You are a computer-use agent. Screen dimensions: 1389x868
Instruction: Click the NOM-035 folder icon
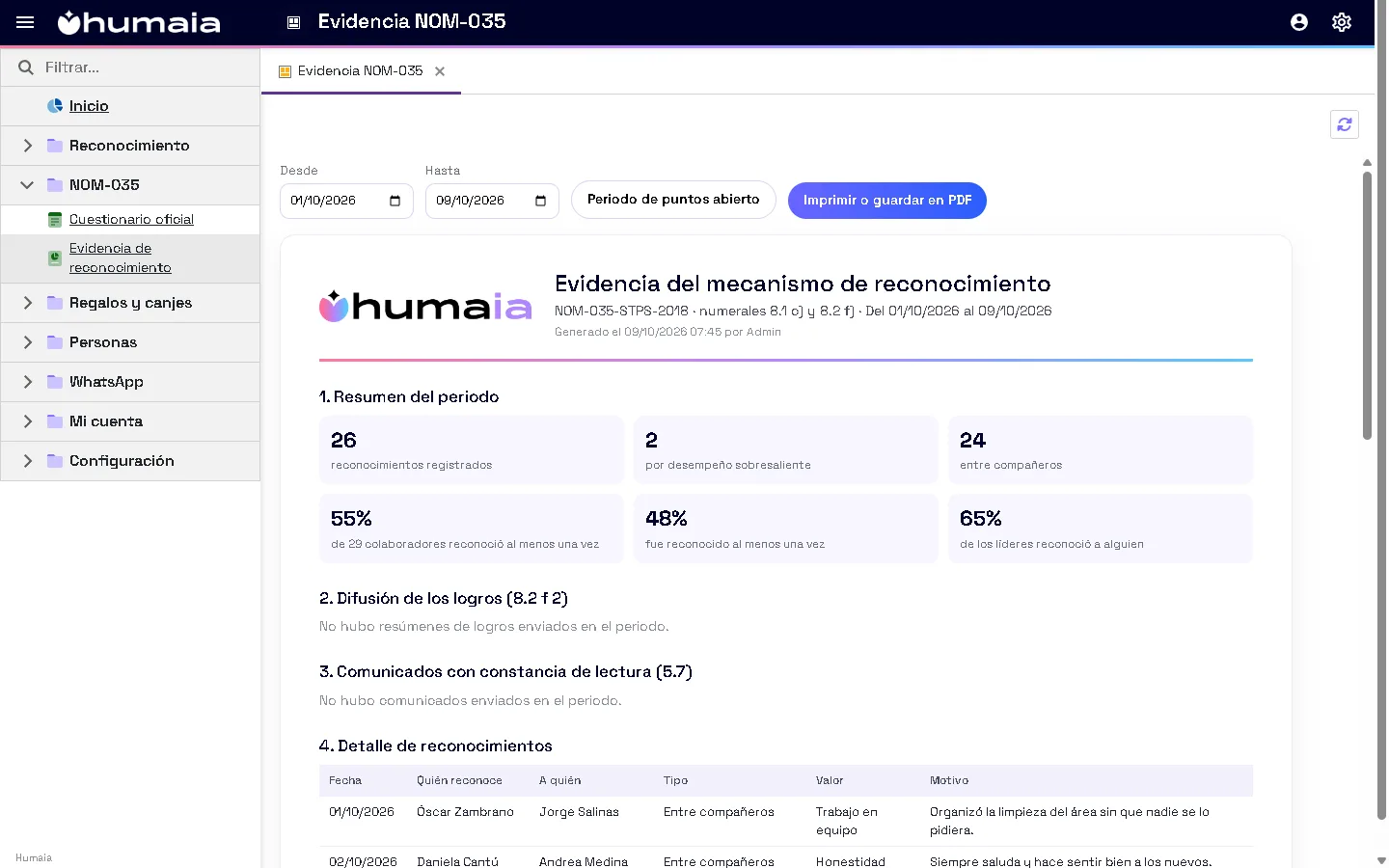click(55, 185)
